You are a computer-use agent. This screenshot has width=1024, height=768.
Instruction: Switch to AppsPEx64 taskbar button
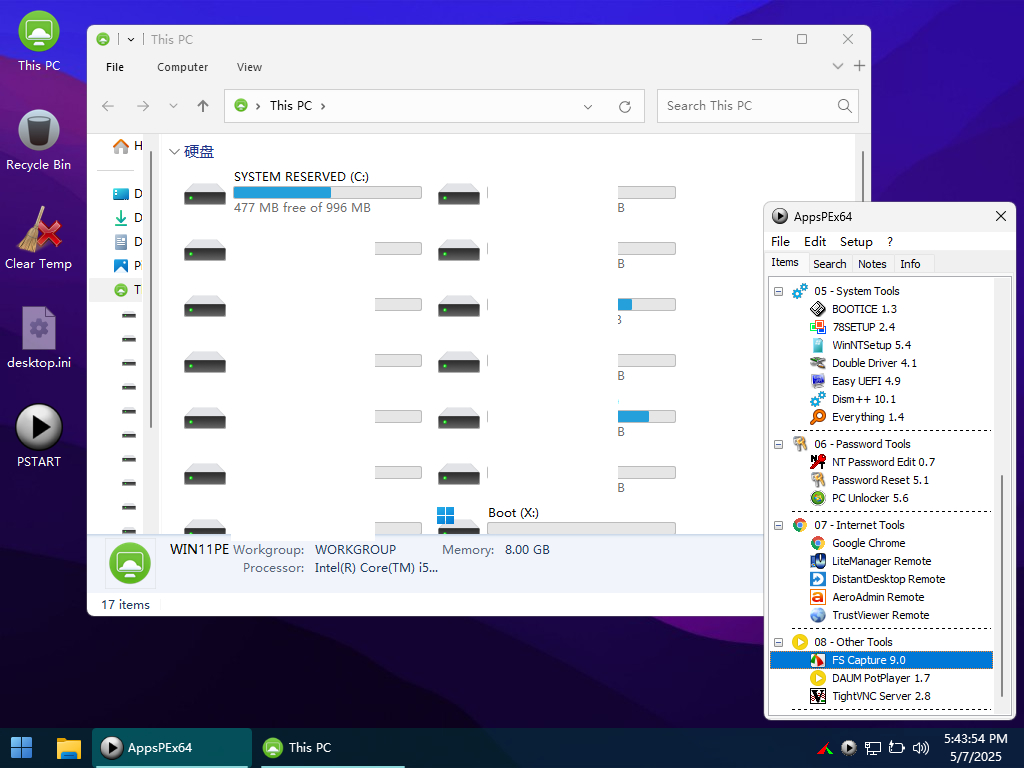172,748
